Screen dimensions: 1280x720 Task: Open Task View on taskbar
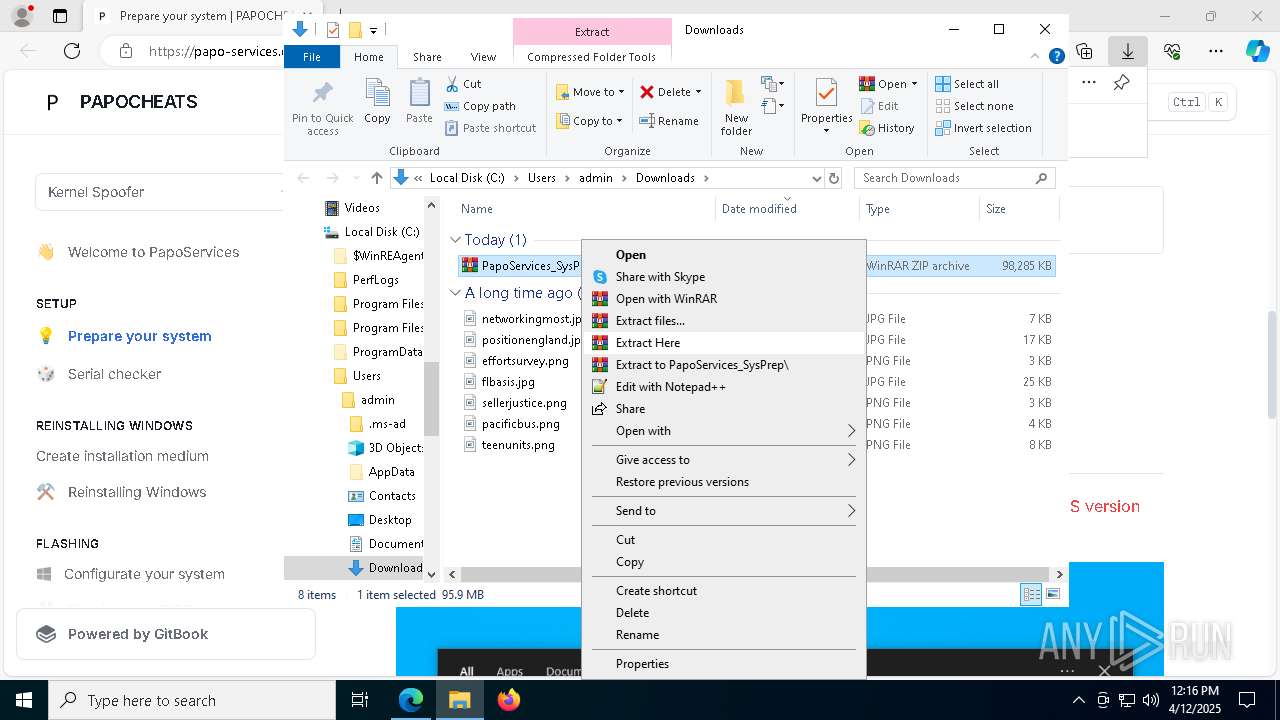[x=360, y=700]
